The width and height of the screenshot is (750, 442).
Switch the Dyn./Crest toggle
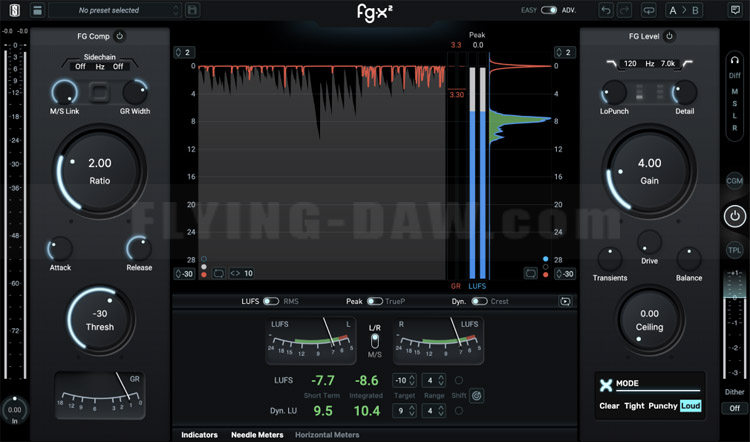point(479,301)
